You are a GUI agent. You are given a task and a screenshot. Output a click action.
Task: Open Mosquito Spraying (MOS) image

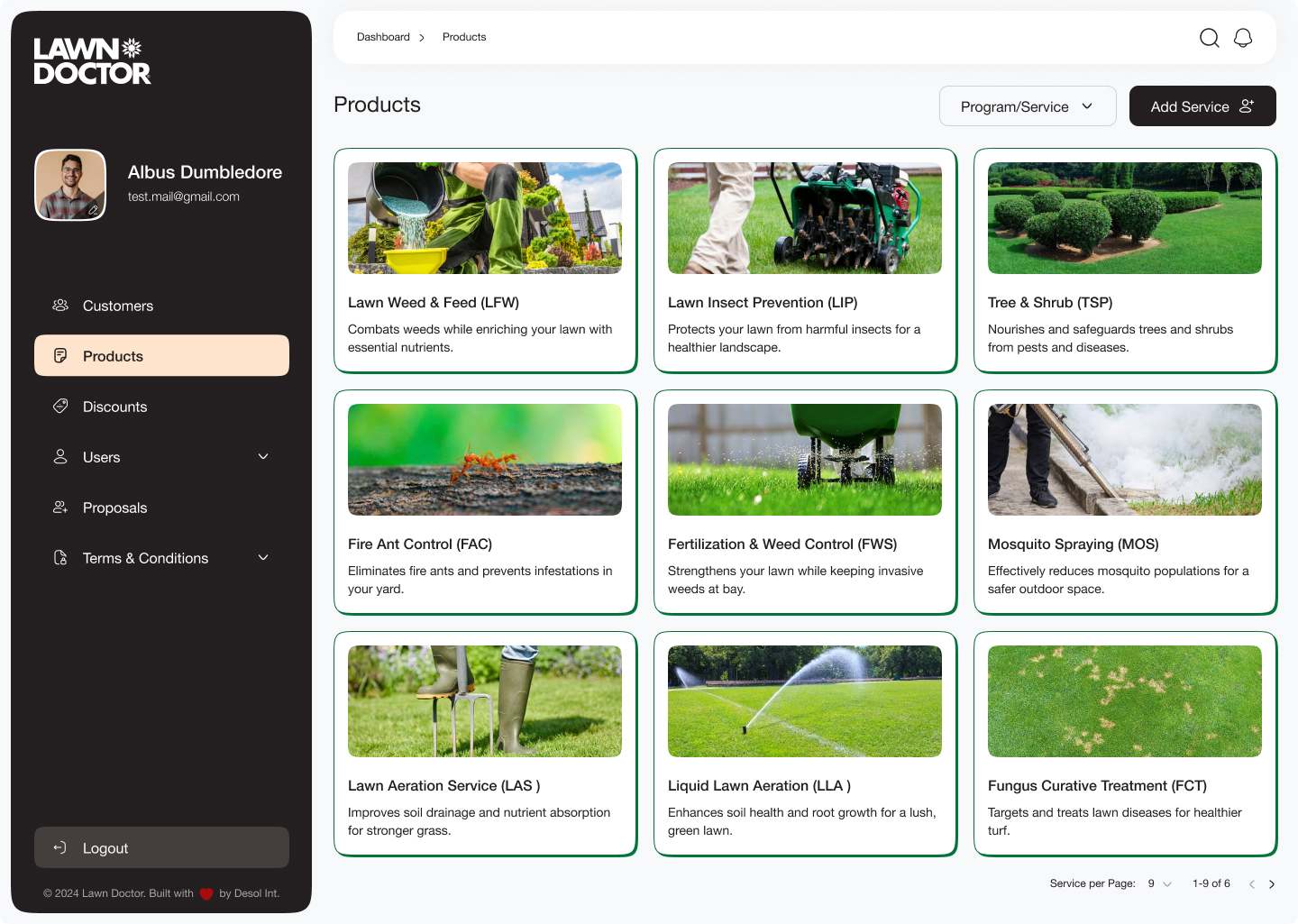(x=1125, y=460)
